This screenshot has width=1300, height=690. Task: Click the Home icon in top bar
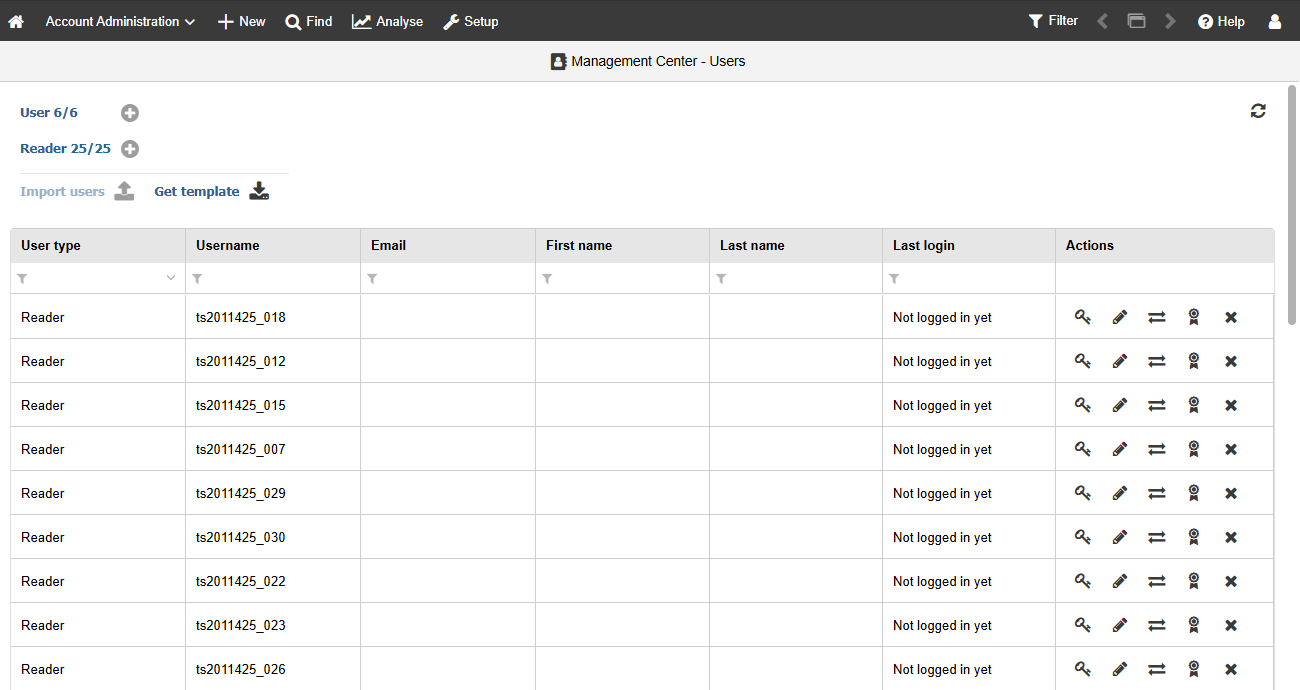(x=16, y=21)
